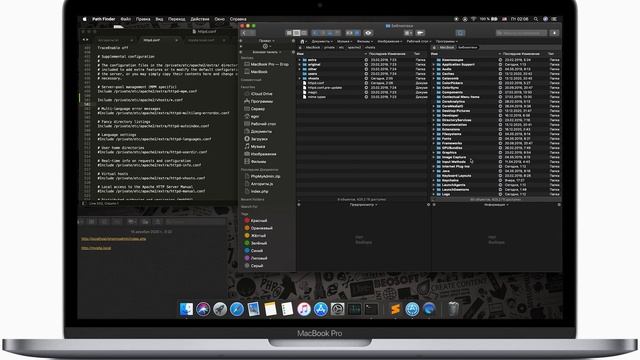Open the Действия menu
Image resolution: width=640 pixels, height=360 pixels.
pyautogui.click(x=200, y=19)
